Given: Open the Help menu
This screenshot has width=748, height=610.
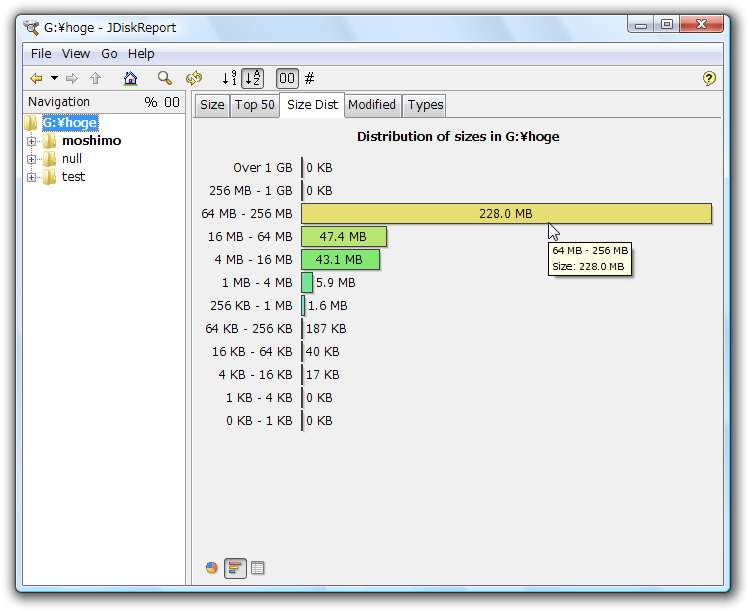Looking at the screenshot, I should tap(141, 54).
